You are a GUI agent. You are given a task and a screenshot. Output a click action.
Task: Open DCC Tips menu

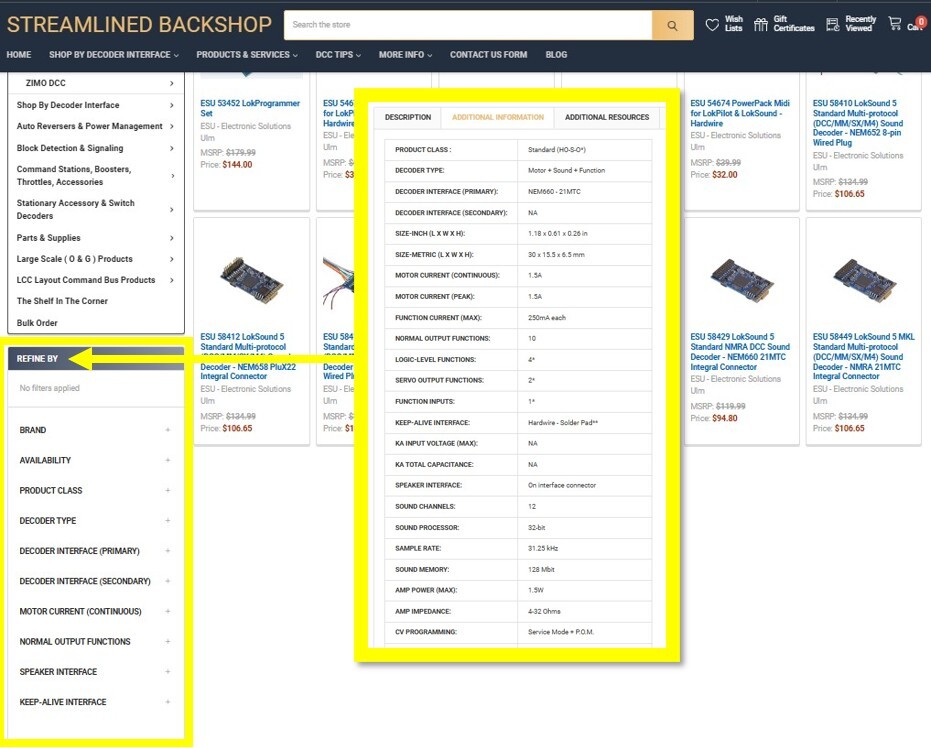click(338, 55)
